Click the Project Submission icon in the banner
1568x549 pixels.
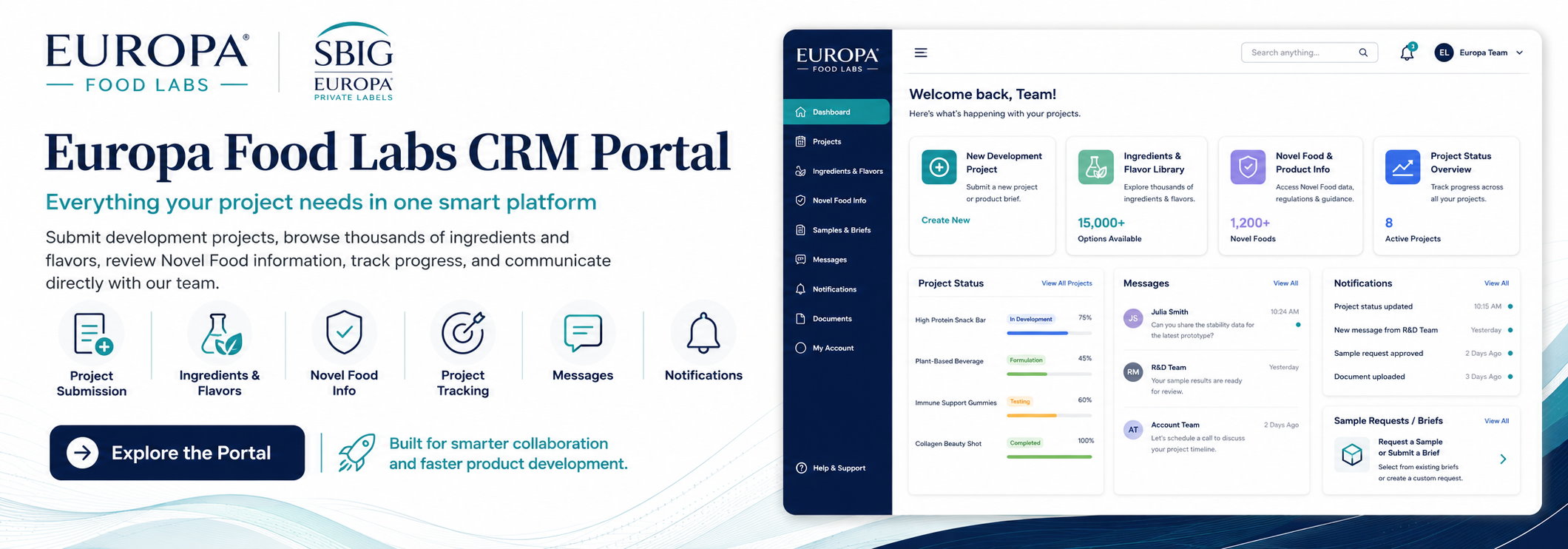pyautogui.click(x=92, y=334)
